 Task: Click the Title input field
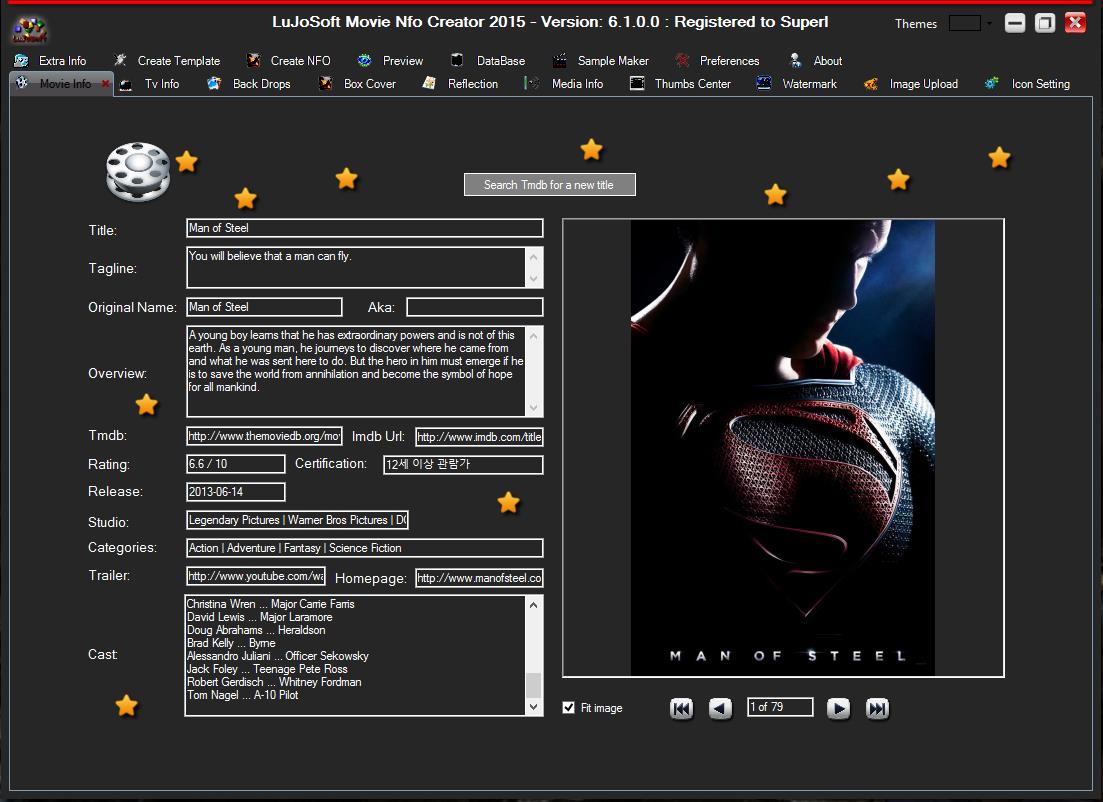[364, 228]
